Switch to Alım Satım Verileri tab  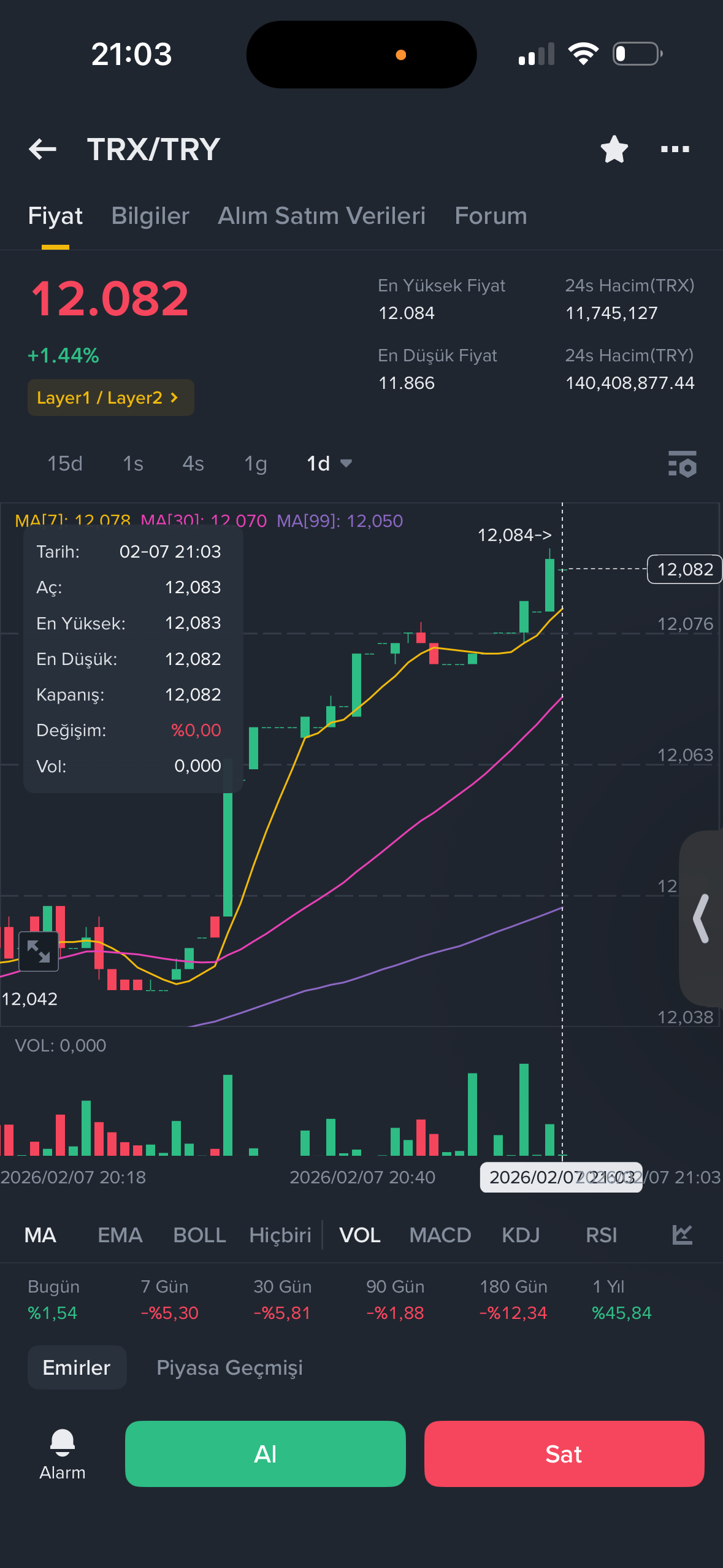click(321, 216)
